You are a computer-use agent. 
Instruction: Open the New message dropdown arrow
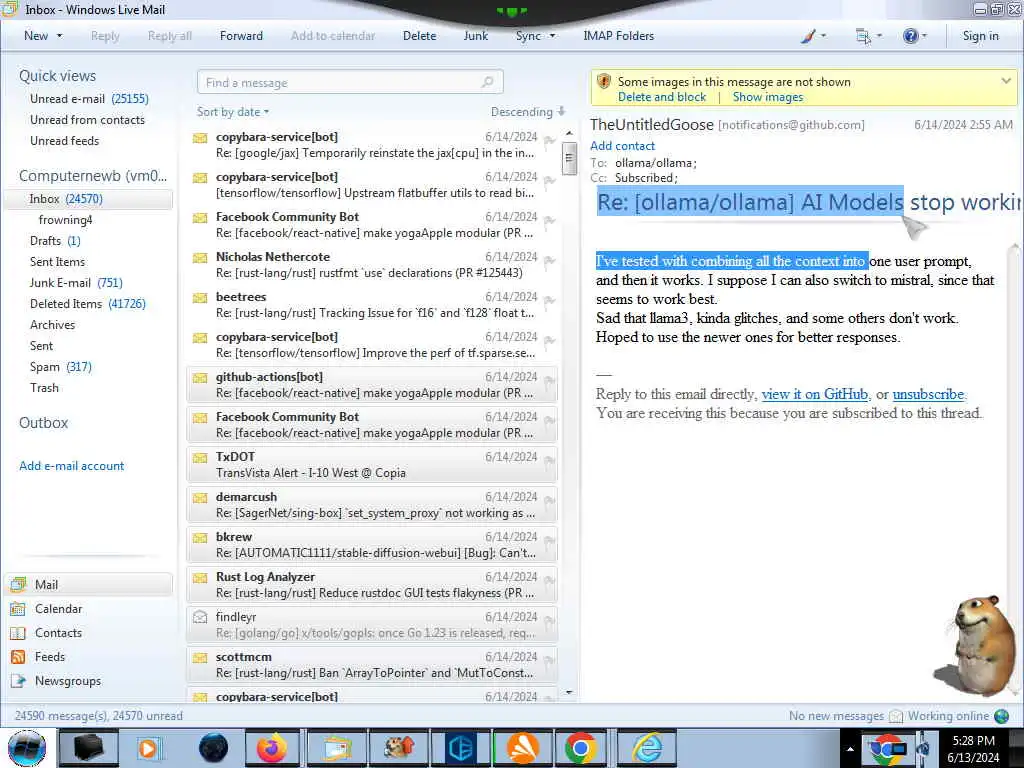(x=59, y=36)
